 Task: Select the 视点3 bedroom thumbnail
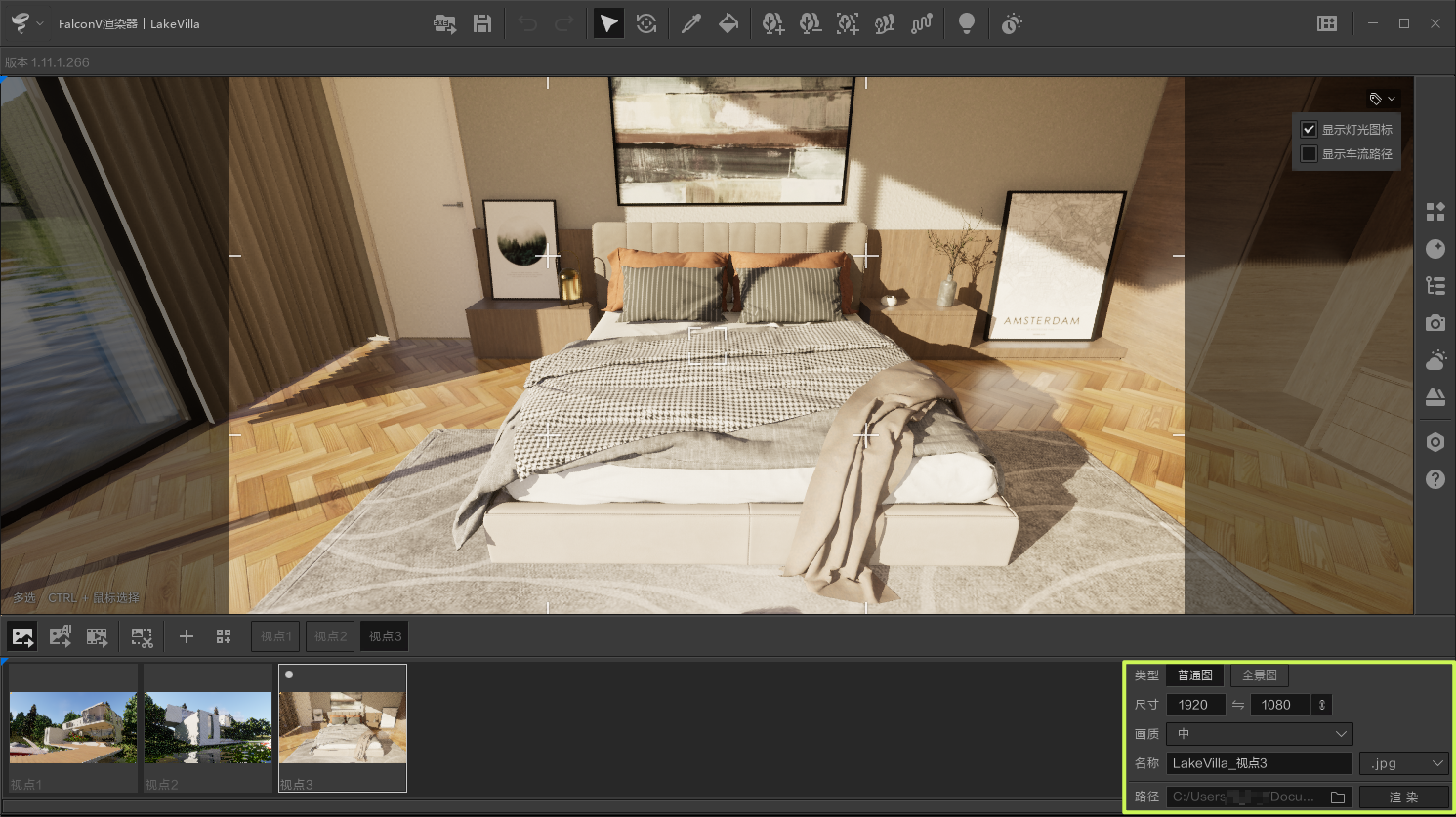[x=343, y=728]
